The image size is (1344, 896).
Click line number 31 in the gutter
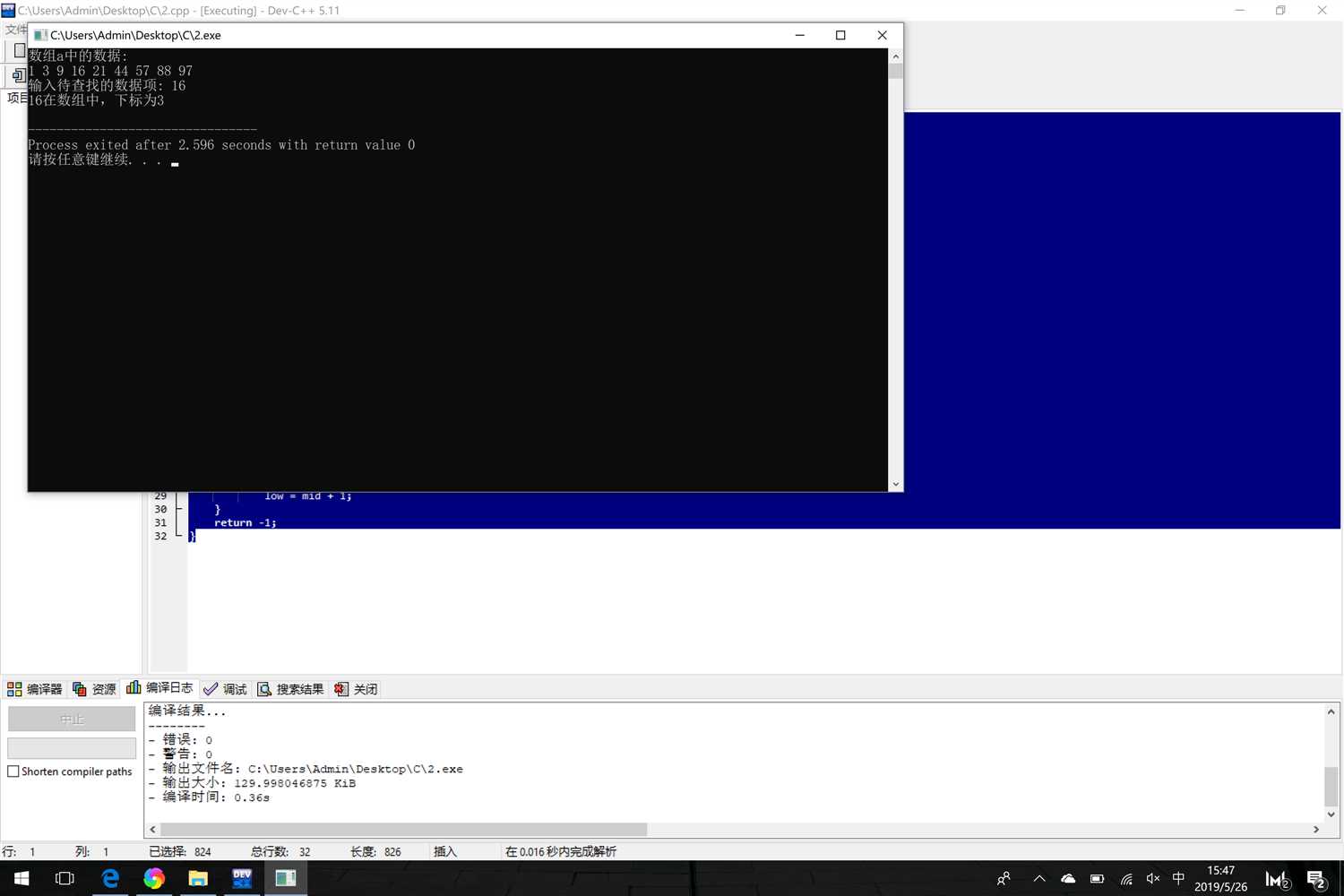click(160, 522)
